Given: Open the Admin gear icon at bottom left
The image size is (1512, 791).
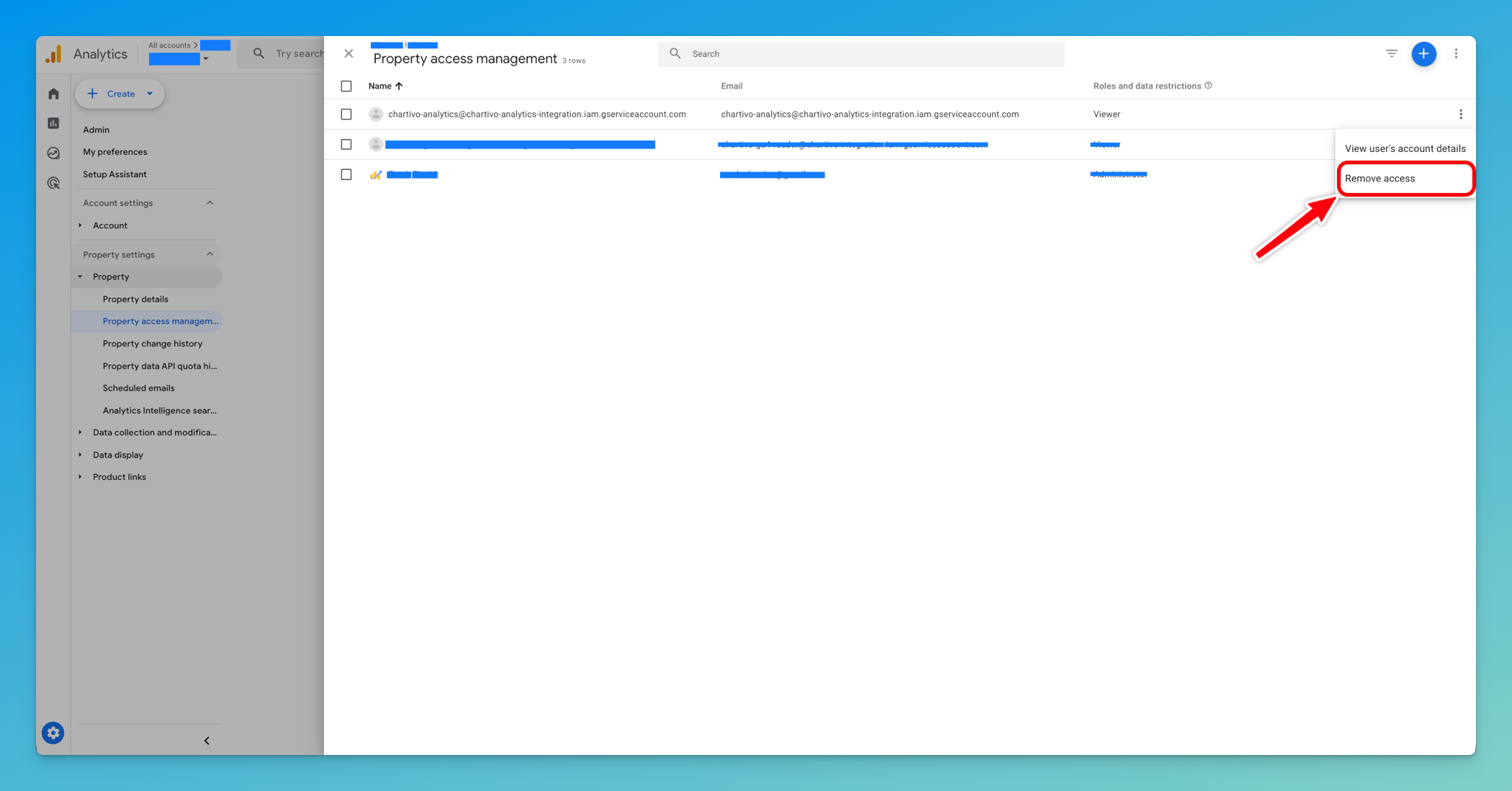Looking at the screenshot, I should pos(53,733).
